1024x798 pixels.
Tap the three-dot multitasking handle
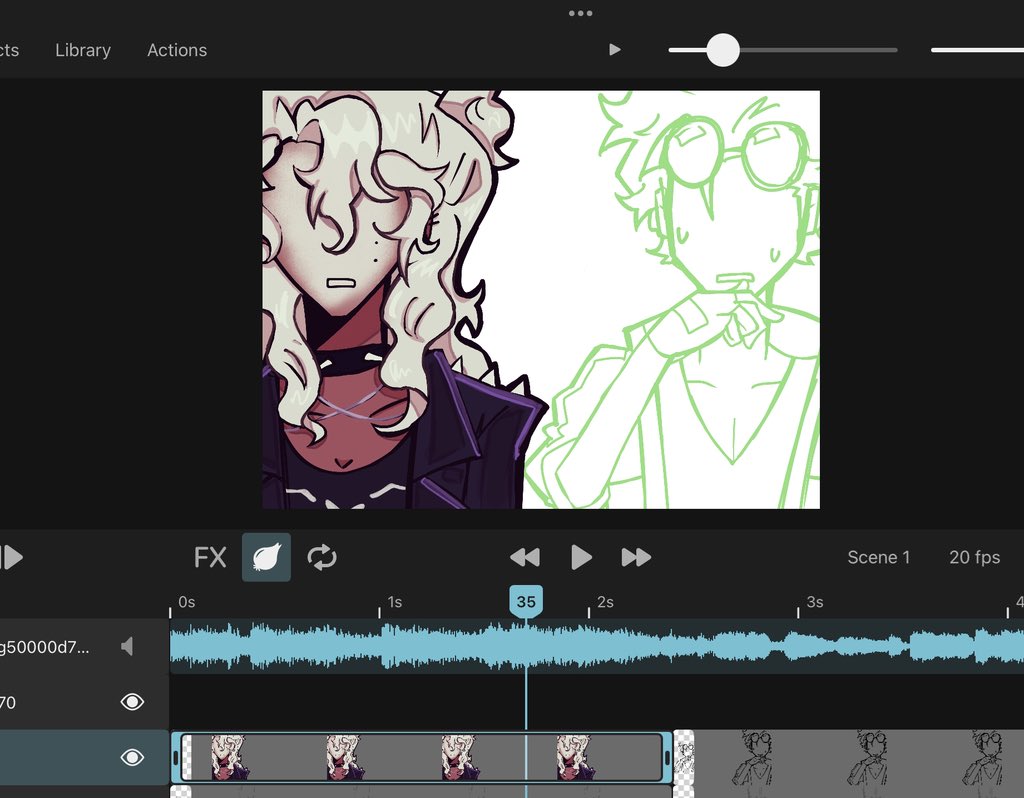coord(580,13)
